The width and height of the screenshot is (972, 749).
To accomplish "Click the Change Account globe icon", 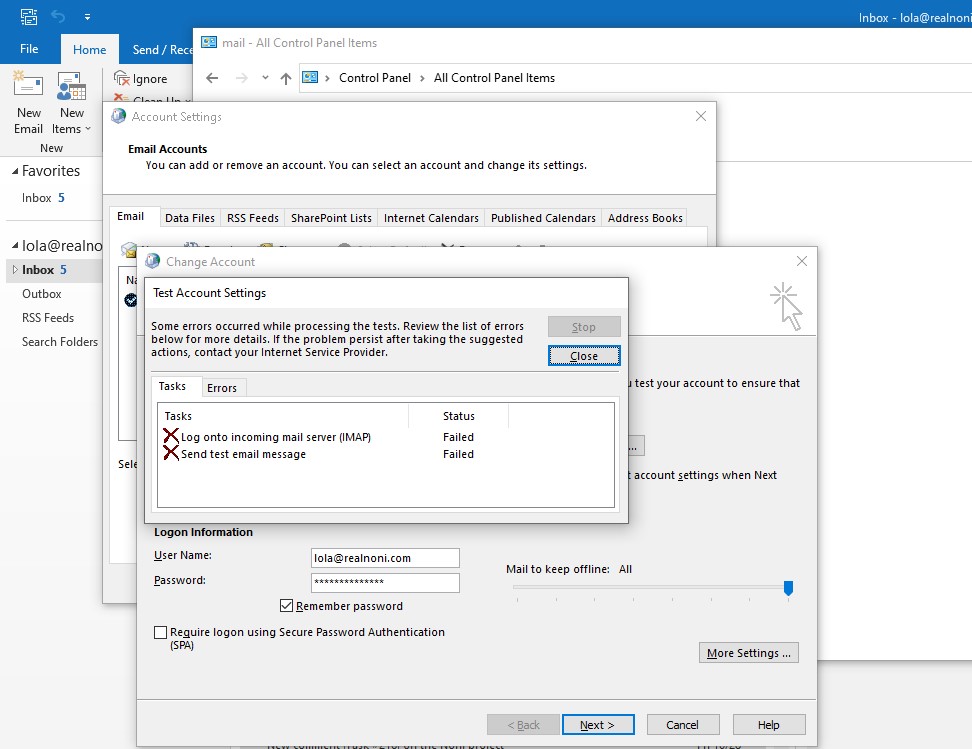I will pos(152,261).
